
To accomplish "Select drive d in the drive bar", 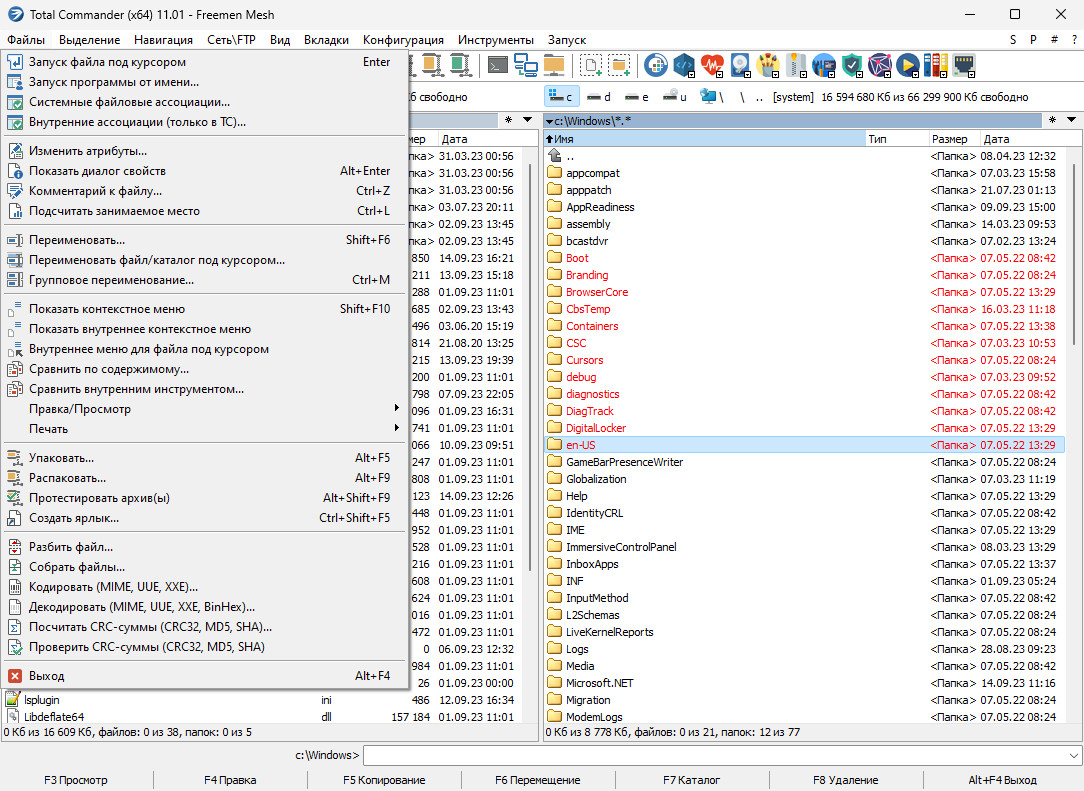I will tap(599, 97).
